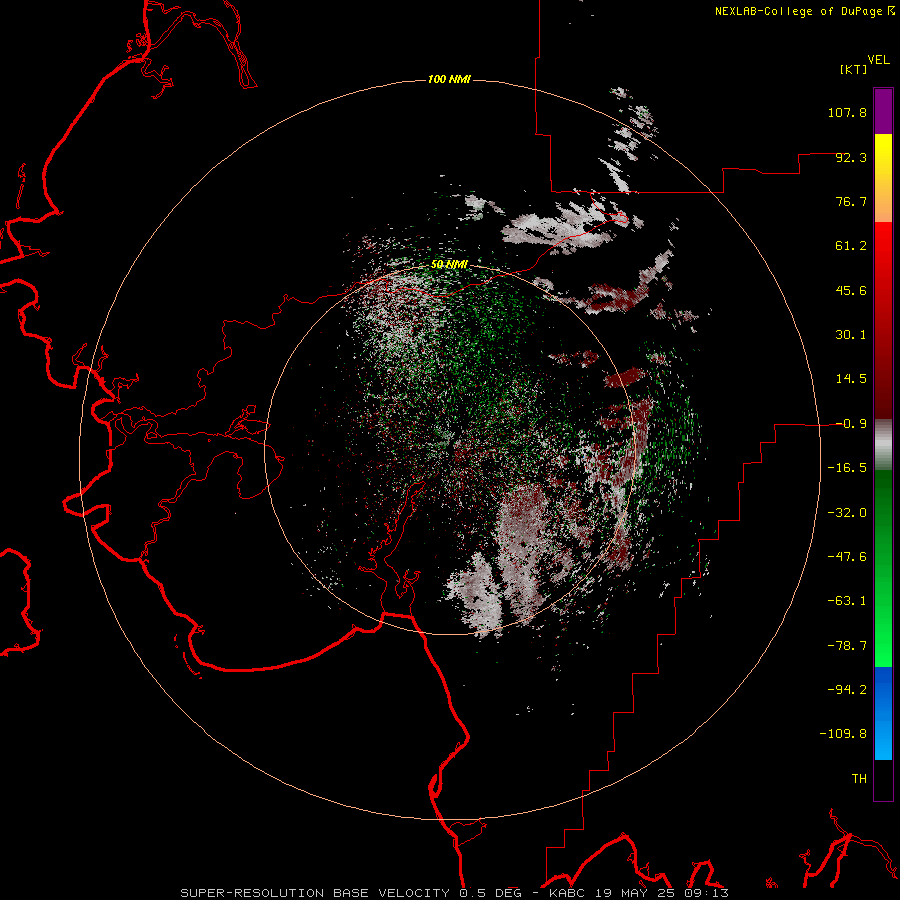Select the -63.1 knot scale value
Image resolution: width=900 pixels, height=900 pixels.
click(x=847, y=601)
